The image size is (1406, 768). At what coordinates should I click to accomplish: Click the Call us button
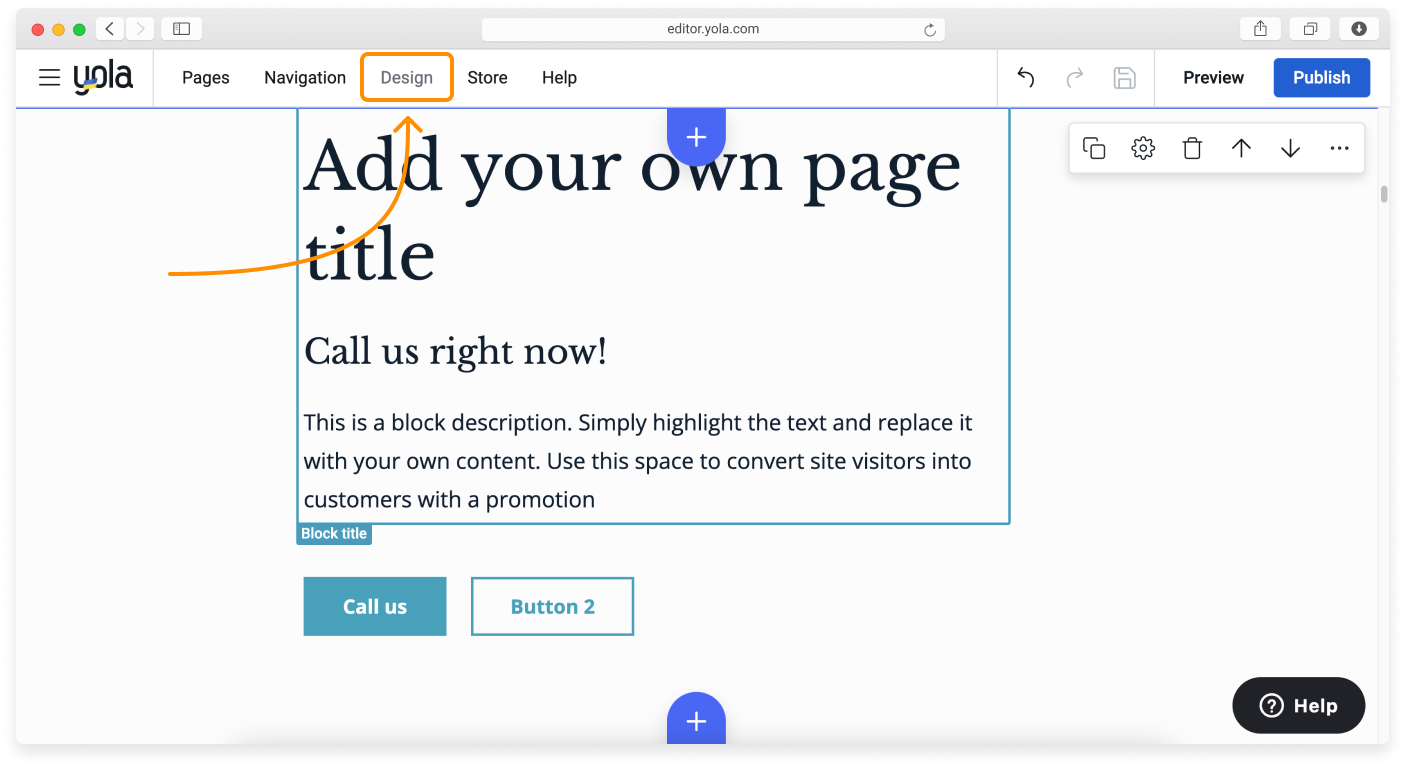(375, 606)
